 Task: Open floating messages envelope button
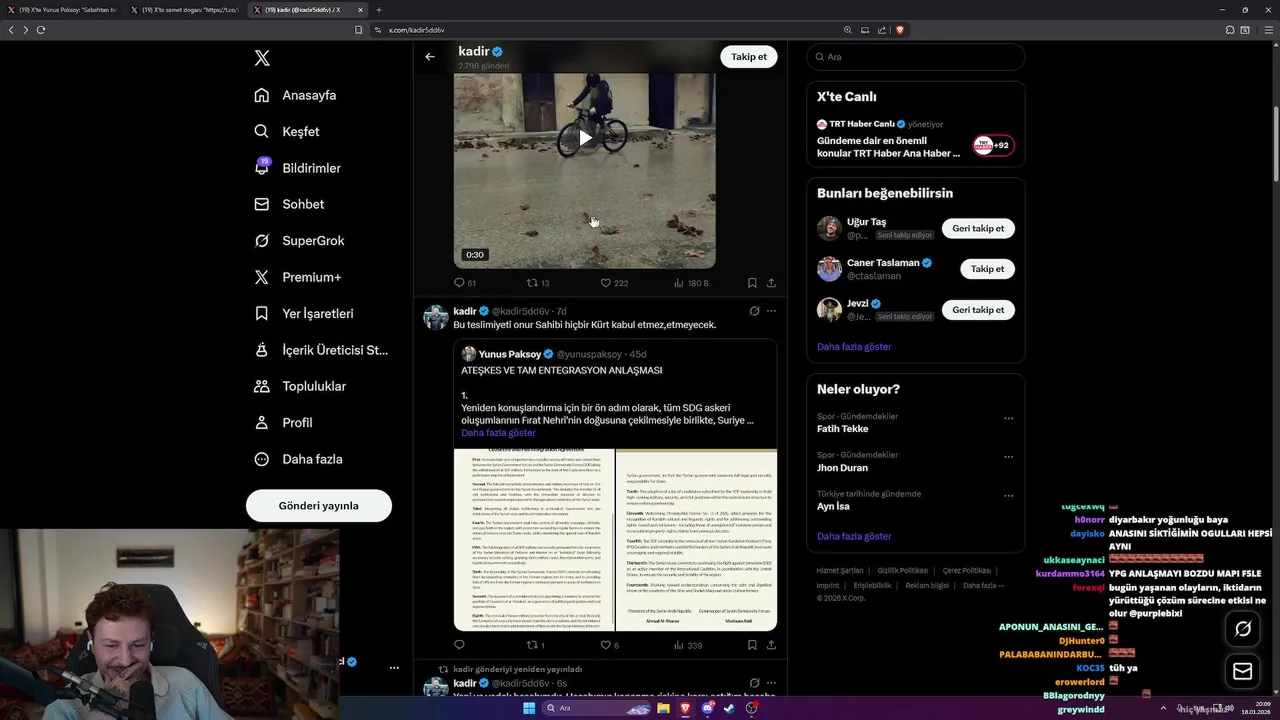(x=1243, y=671)
